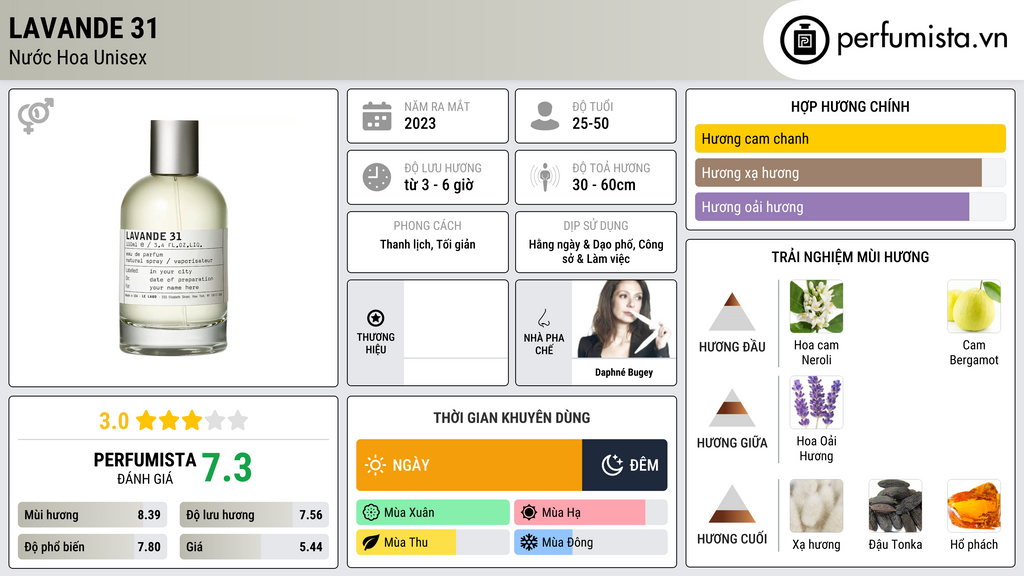Click the LAVANDE 31 title
1024x576 pixels.
(84, 28)
